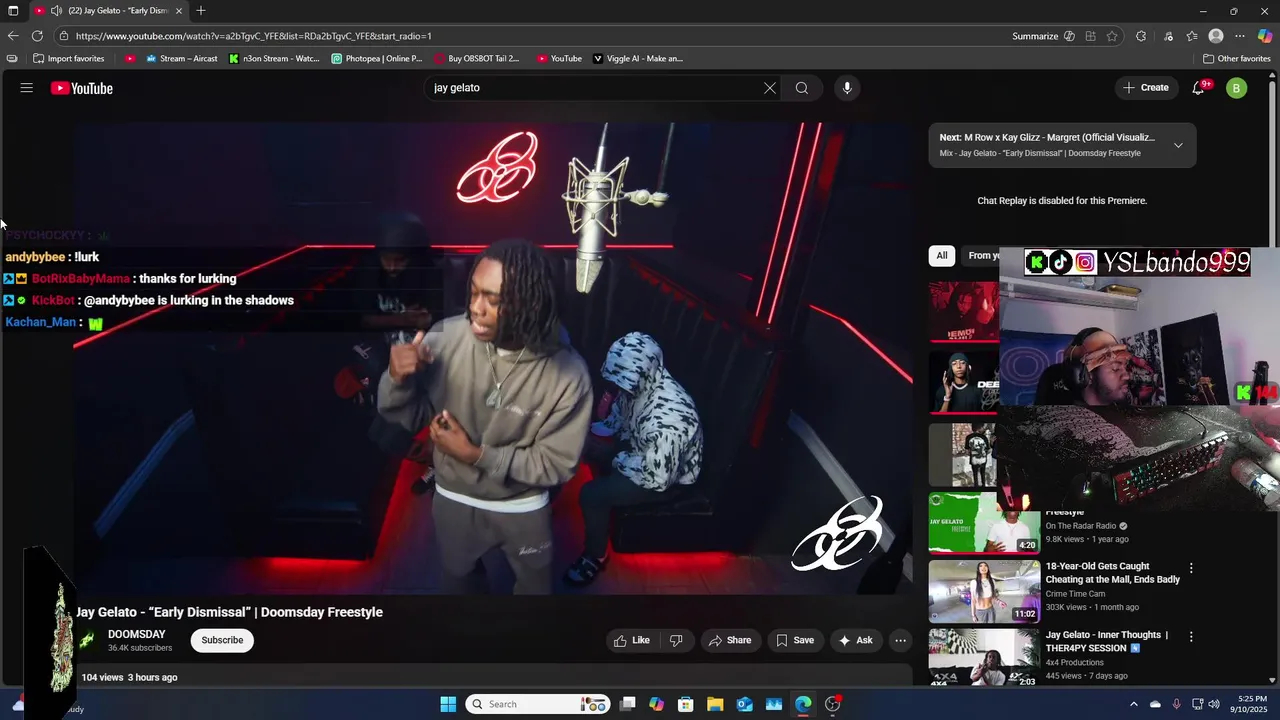Clear the search box with the X

770,88
